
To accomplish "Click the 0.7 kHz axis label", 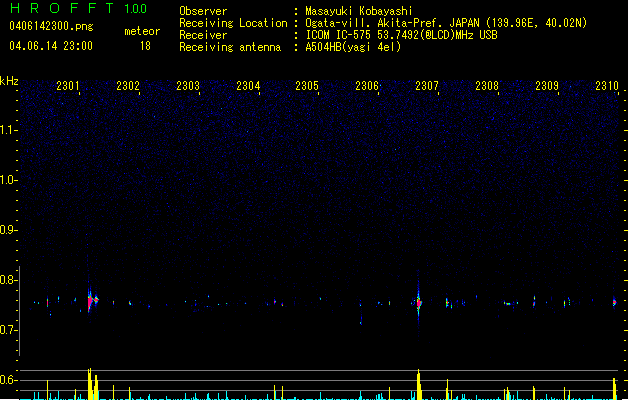I will pyautogui.click(x=8, y=330).
